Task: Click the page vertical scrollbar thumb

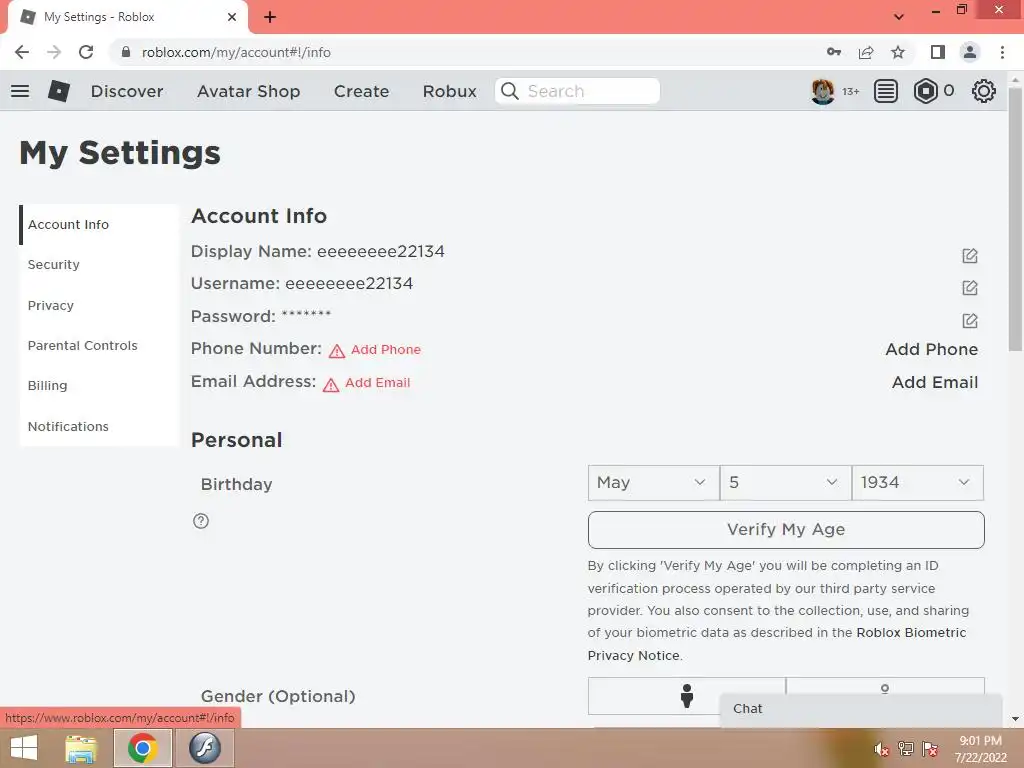Action: click(1015, 219)
